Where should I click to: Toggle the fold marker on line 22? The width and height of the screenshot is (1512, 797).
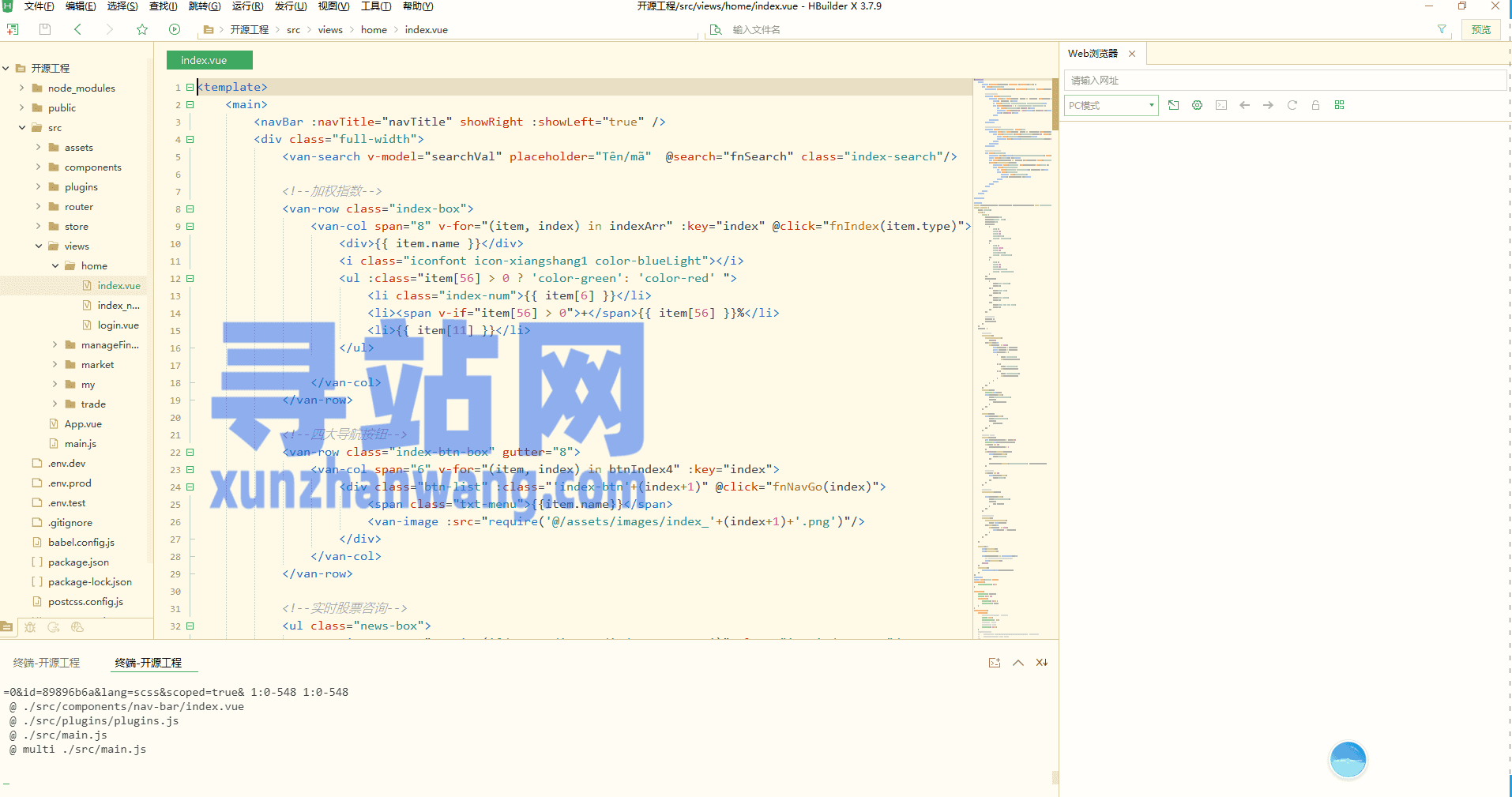(190, 453)
